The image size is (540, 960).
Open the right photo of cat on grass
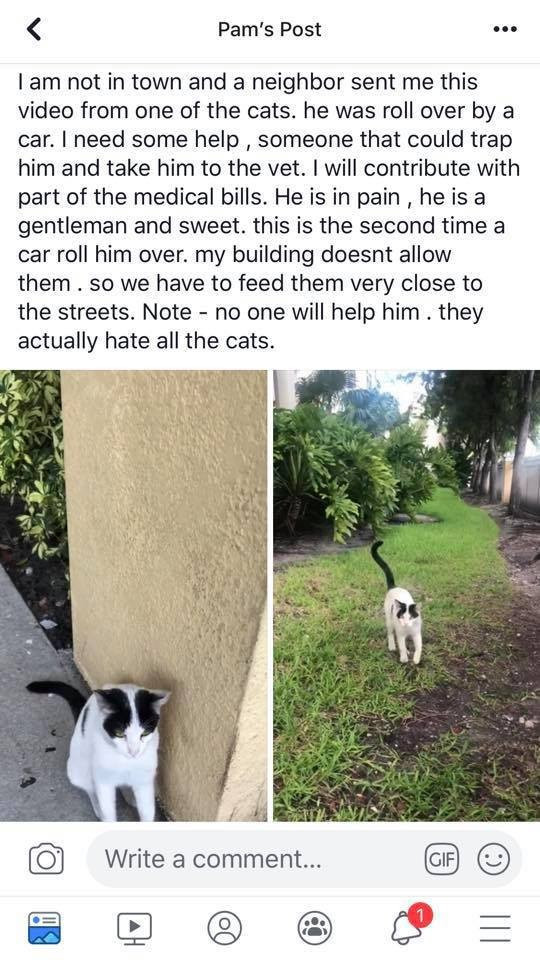click(407, 595)
